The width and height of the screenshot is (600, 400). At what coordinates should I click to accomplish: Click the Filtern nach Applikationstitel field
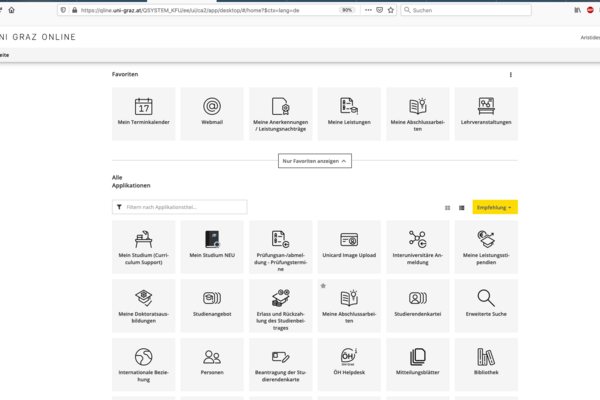pos(179,207)
